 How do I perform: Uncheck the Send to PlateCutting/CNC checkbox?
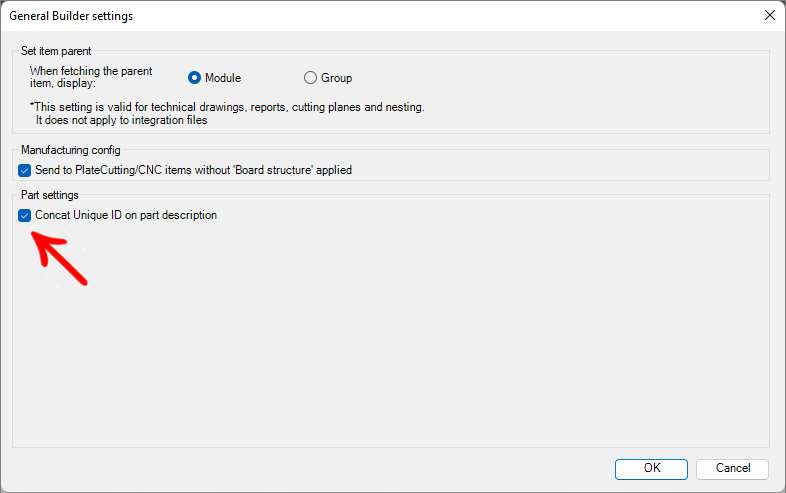[25, 170]
